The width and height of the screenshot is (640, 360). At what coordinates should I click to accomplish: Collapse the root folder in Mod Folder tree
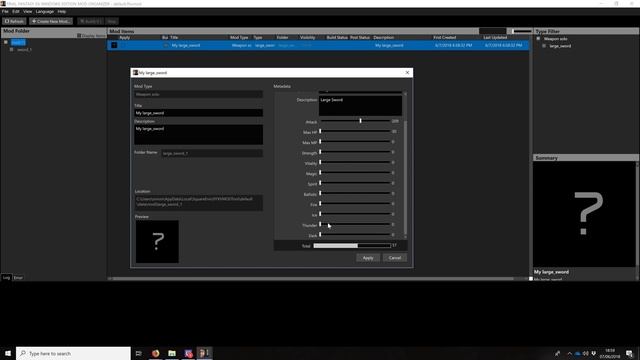pos(6,42)
